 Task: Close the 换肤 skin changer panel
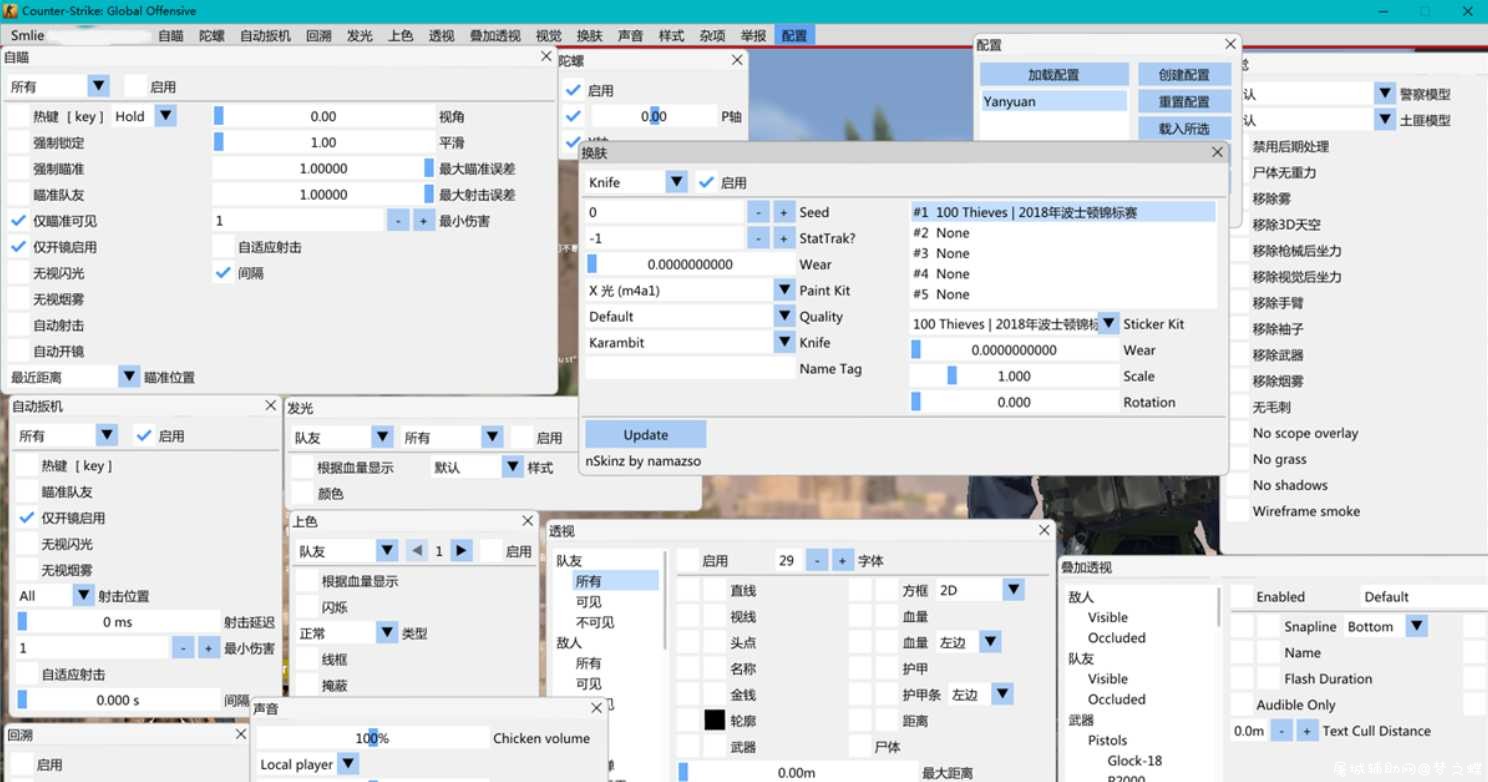coord(1217,152)
